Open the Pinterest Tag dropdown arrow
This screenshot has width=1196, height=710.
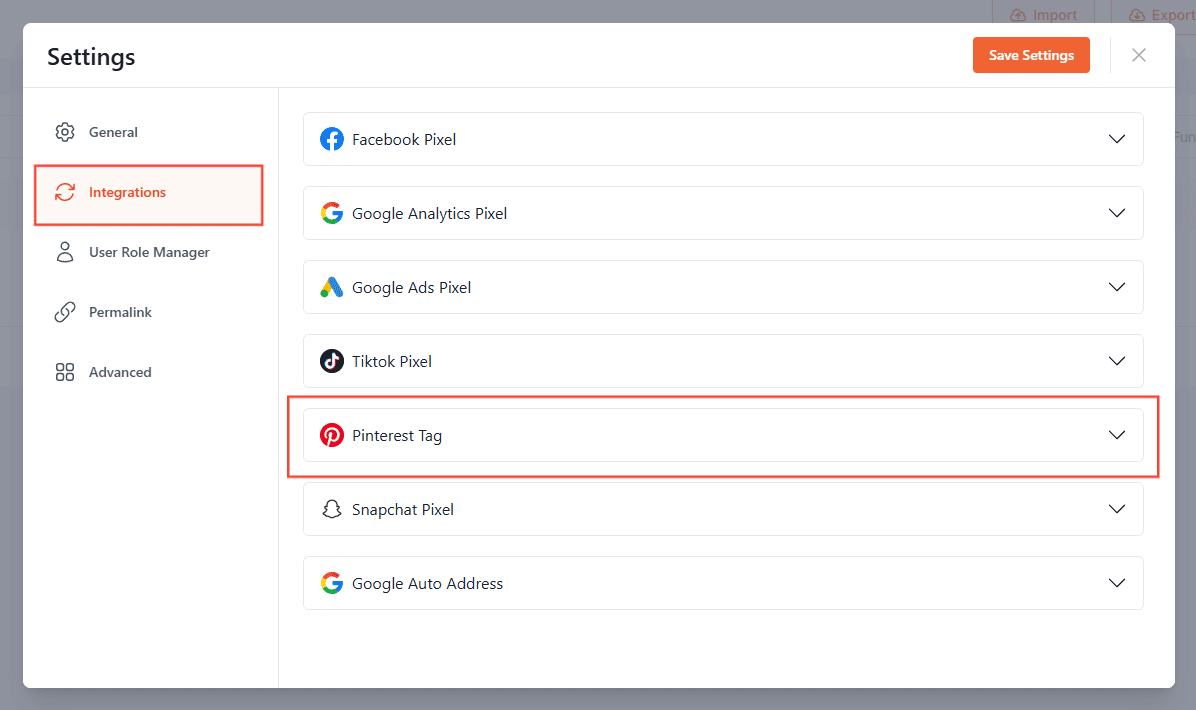pyautogui.click(x=1117, y=436)
